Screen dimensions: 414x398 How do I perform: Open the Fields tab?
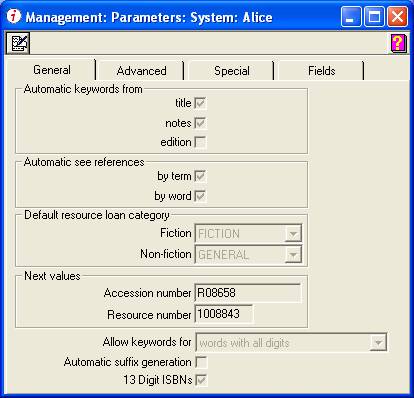coord(321,71)
